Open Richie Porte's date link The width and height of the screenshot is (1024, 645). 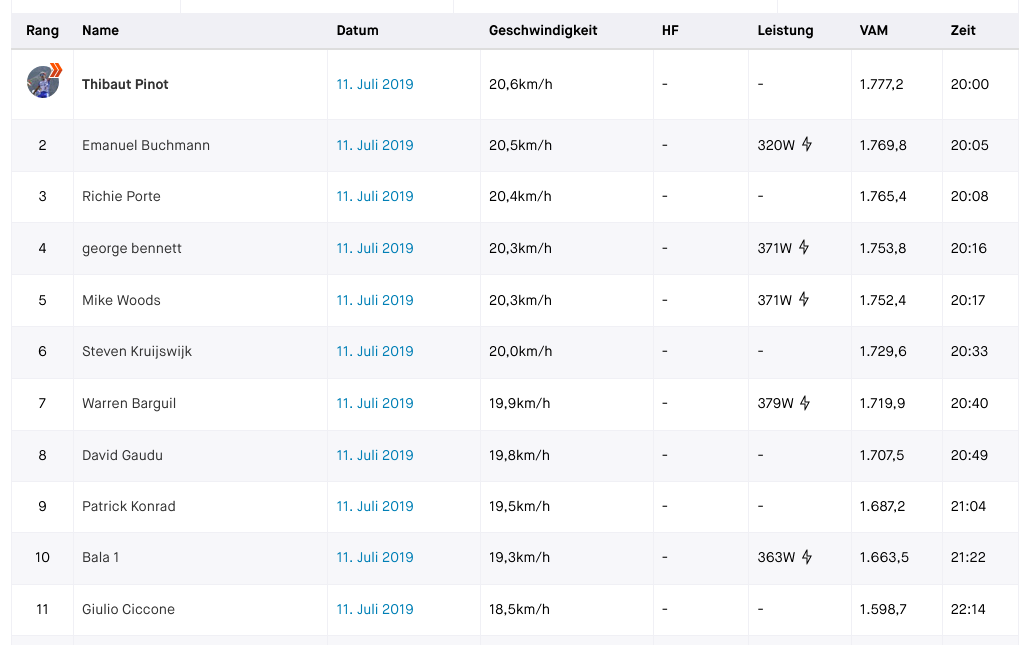[x=375, y=196]
